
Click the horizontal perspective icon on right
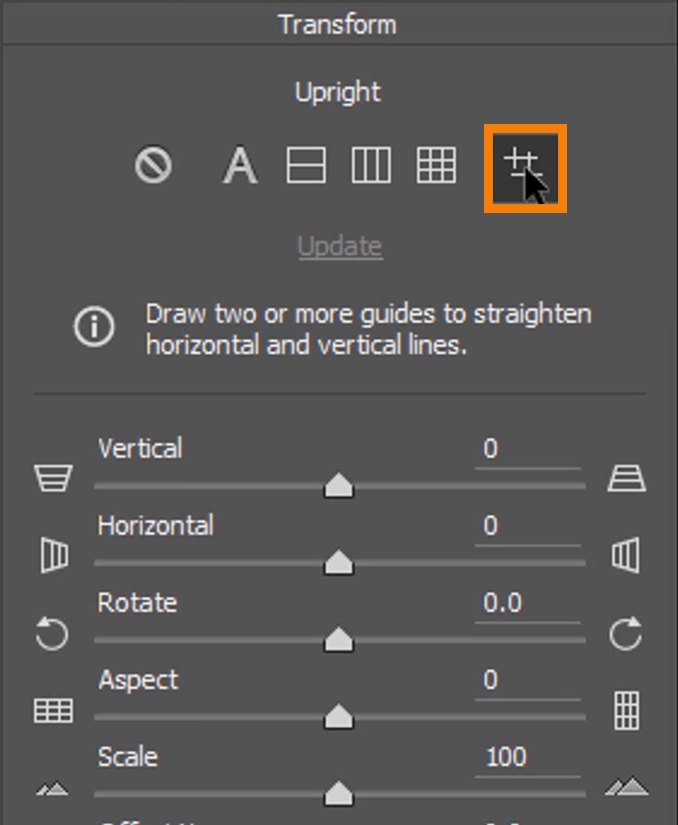tap(626, 556)
